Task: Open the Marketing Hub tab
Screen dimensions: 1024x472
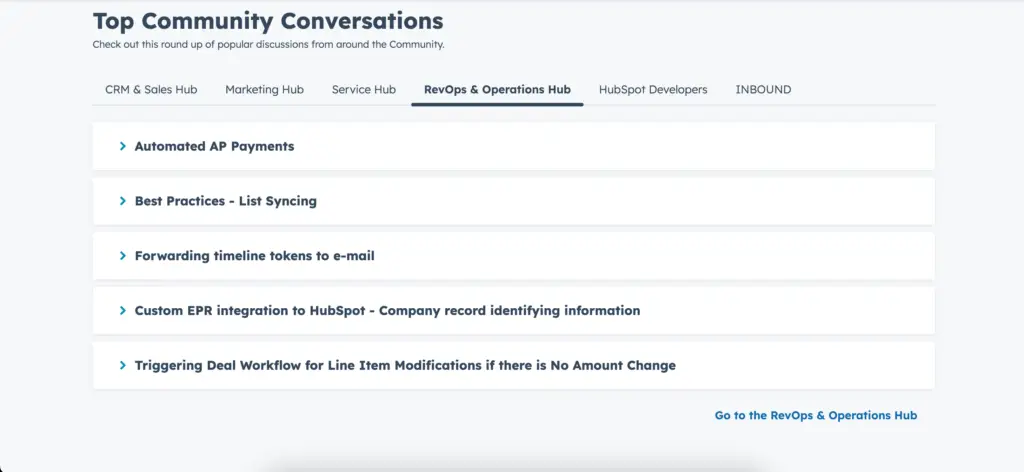Action: click(264, 89)
